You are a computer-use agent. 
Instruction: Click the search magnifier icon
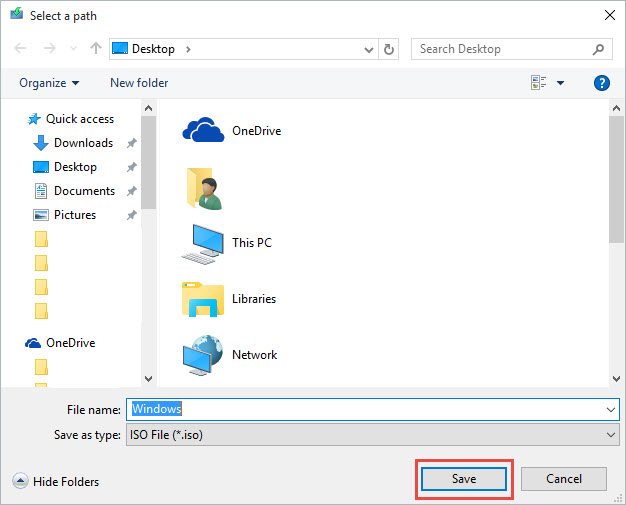click(598, 50)
